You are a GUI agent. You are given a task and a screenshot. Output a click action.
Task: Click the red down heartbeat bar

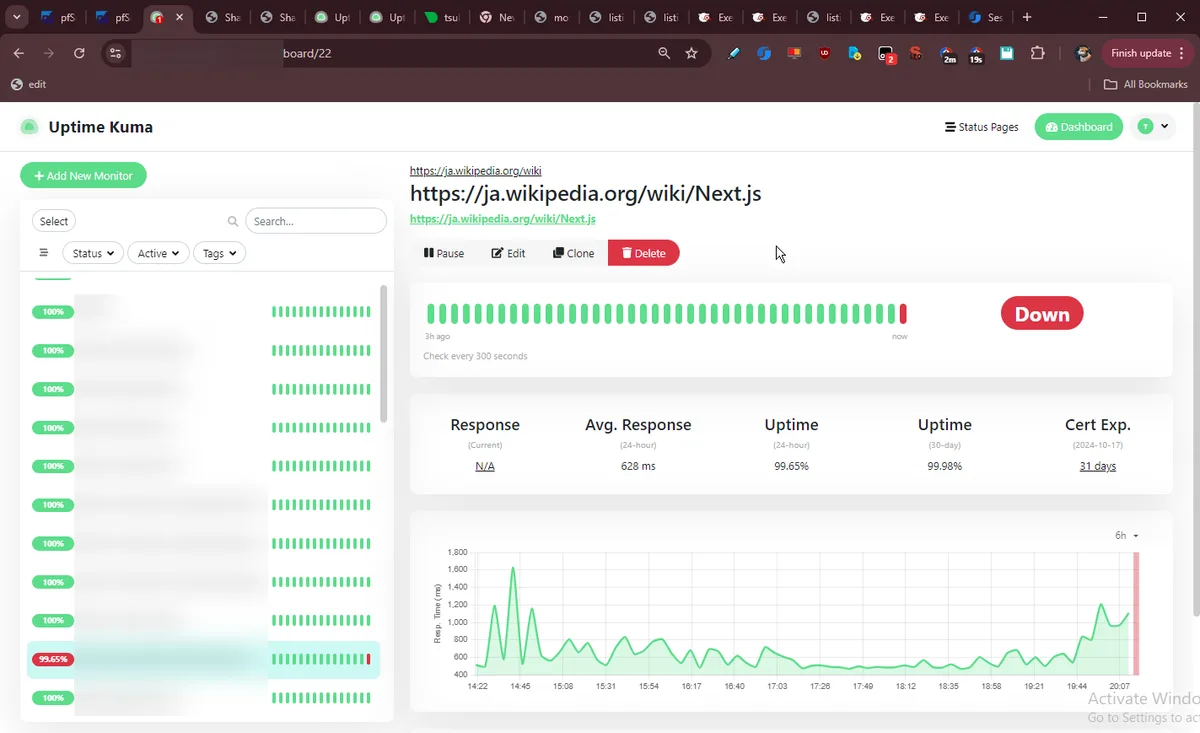pyautogui.click(x=903, y=314)
